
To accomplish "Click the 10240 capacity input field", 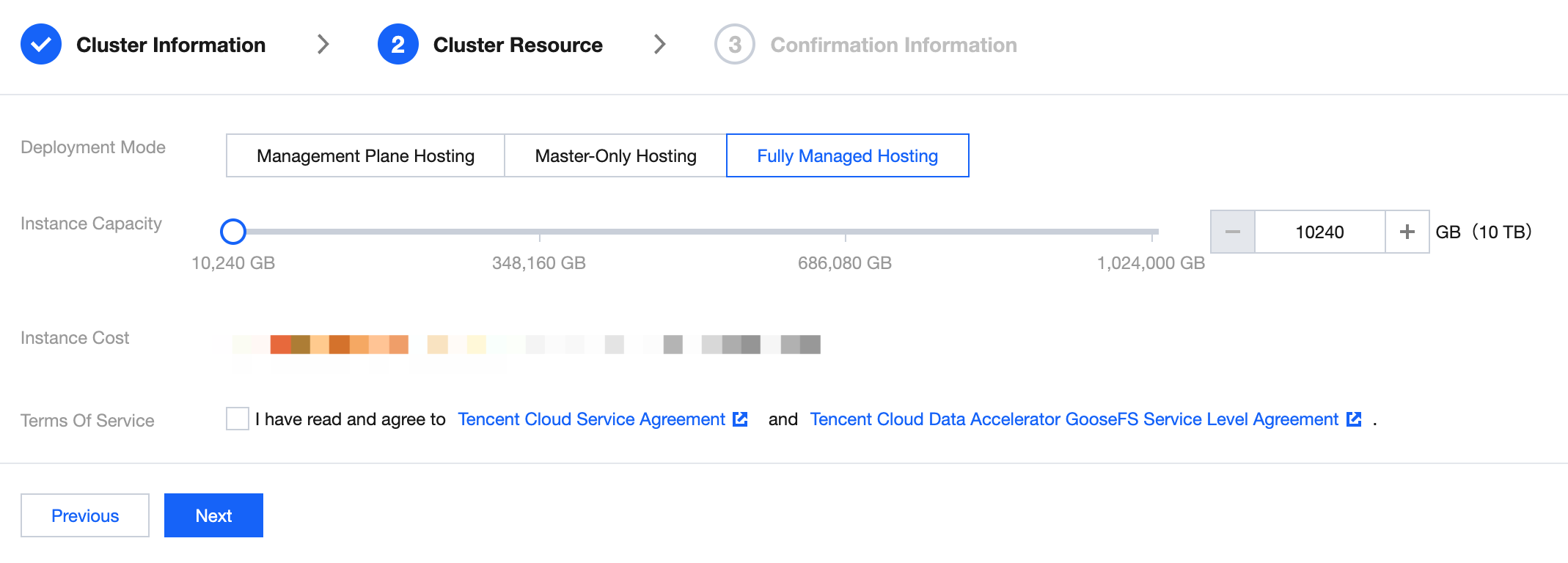I will tap(1319, 232).
